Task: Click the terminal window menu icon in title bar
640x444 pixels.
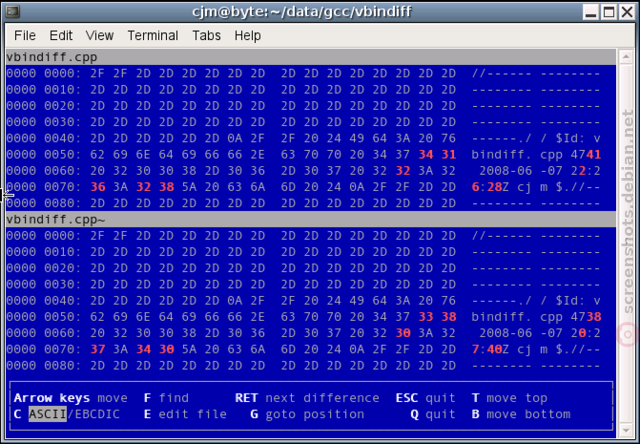Action: 12,12
